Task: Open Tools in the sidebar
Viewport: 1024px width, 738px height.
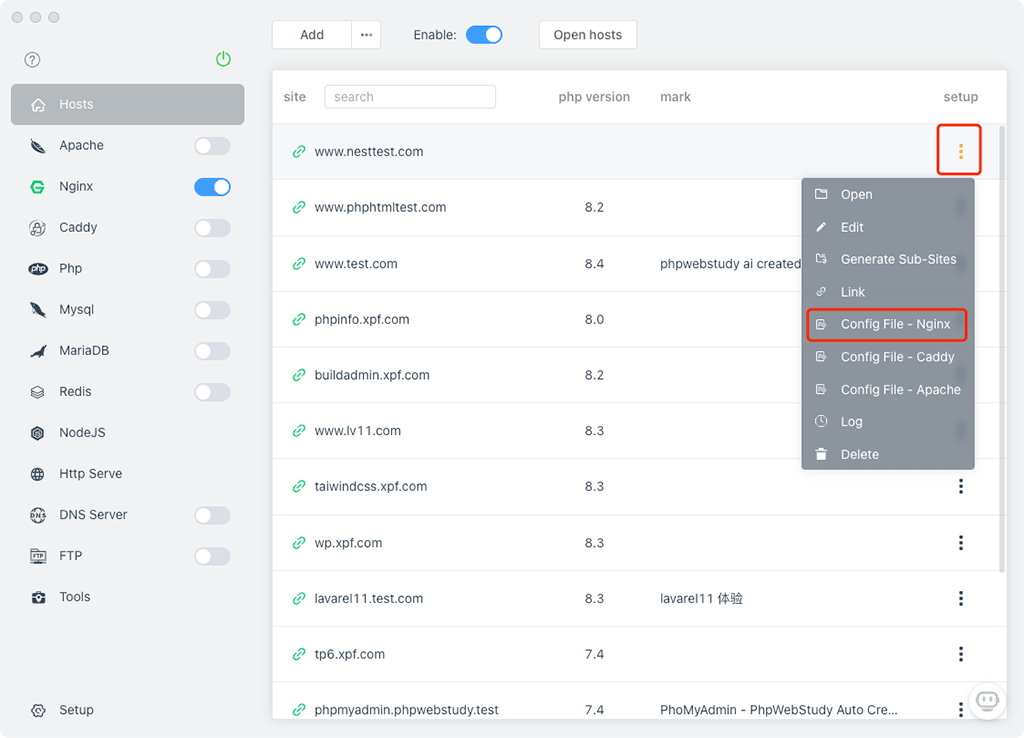Action: coord(74,597)
